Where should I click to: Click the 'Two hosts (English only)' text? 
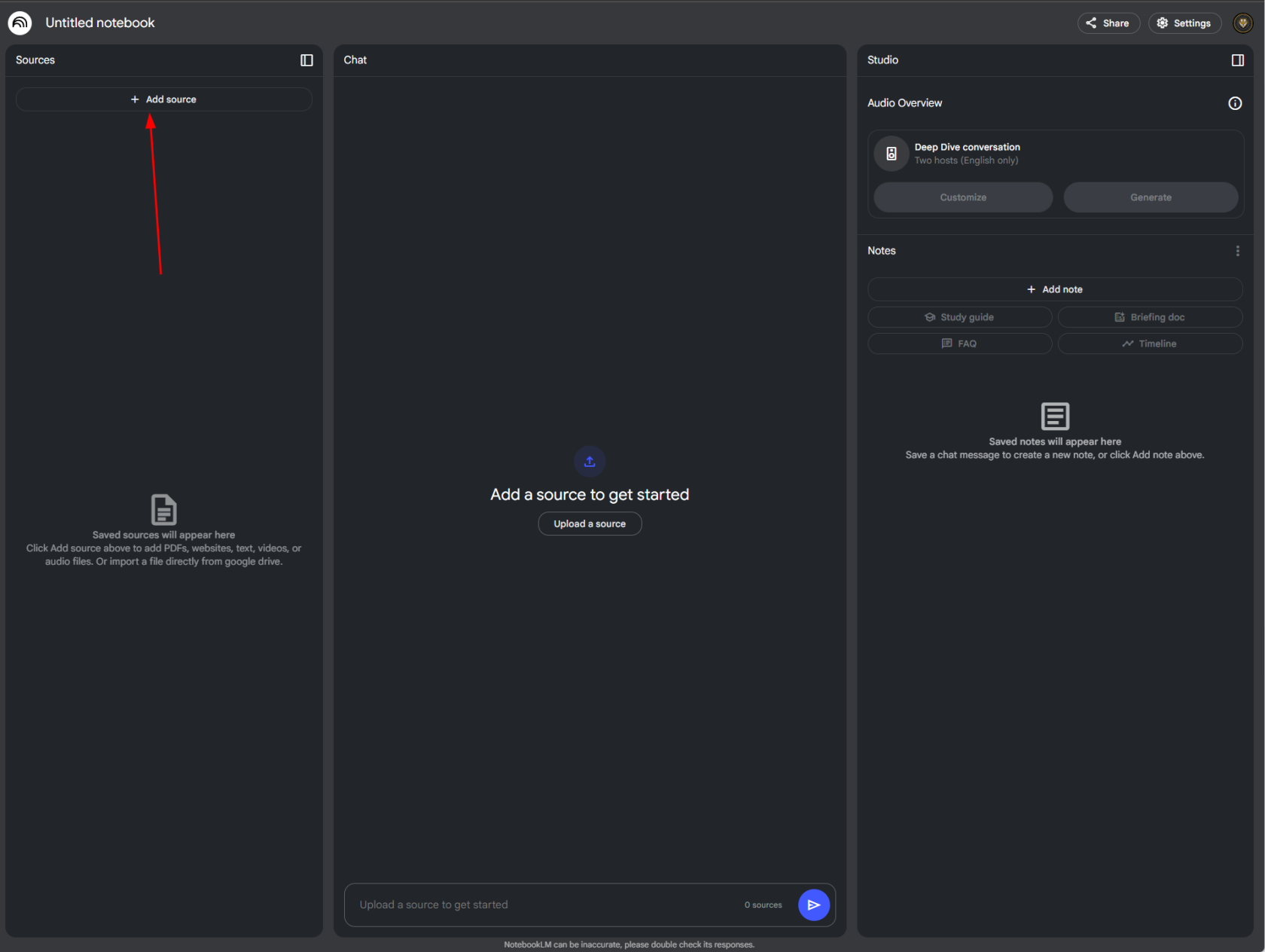pos(966,160)
